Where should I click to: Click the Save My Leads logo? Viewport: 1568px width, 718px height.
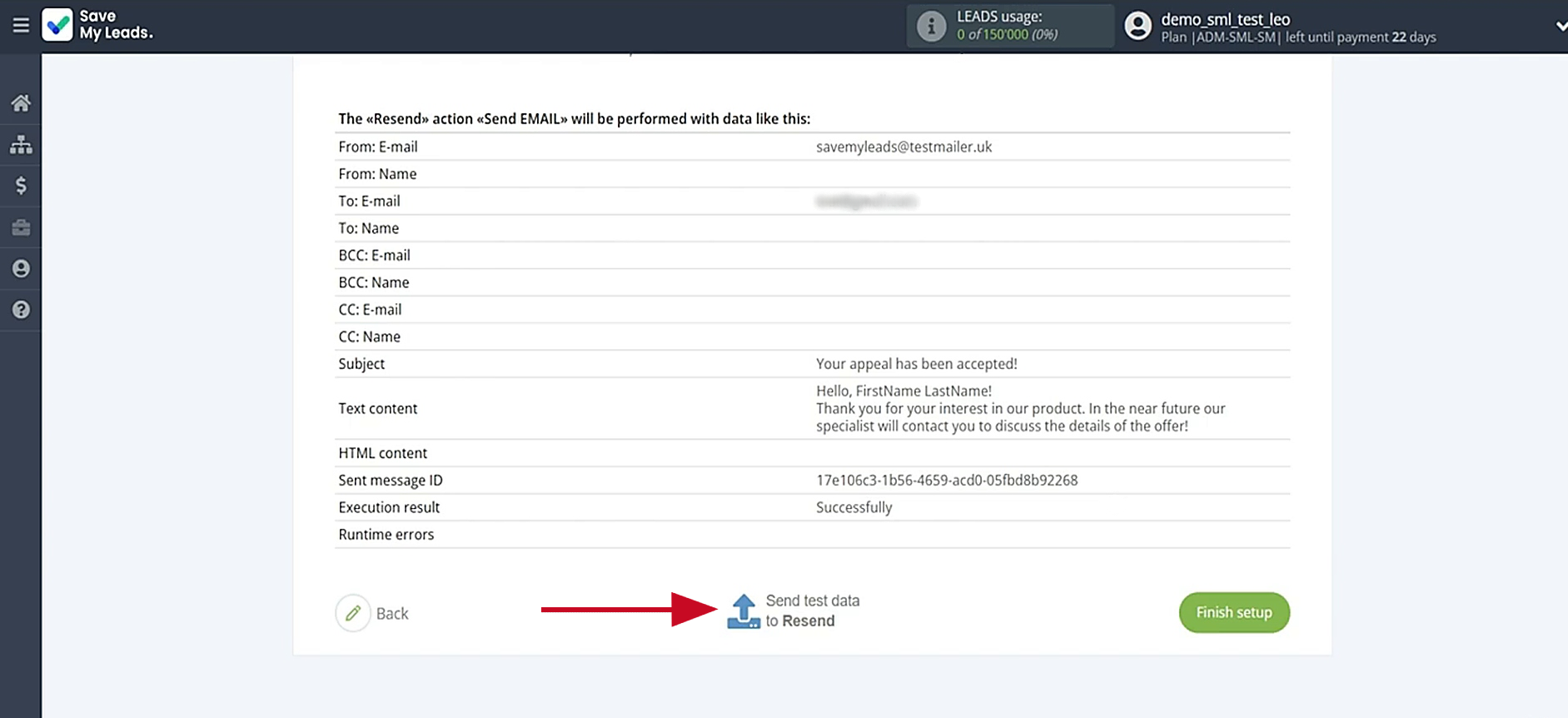click(x=97, y=25)
